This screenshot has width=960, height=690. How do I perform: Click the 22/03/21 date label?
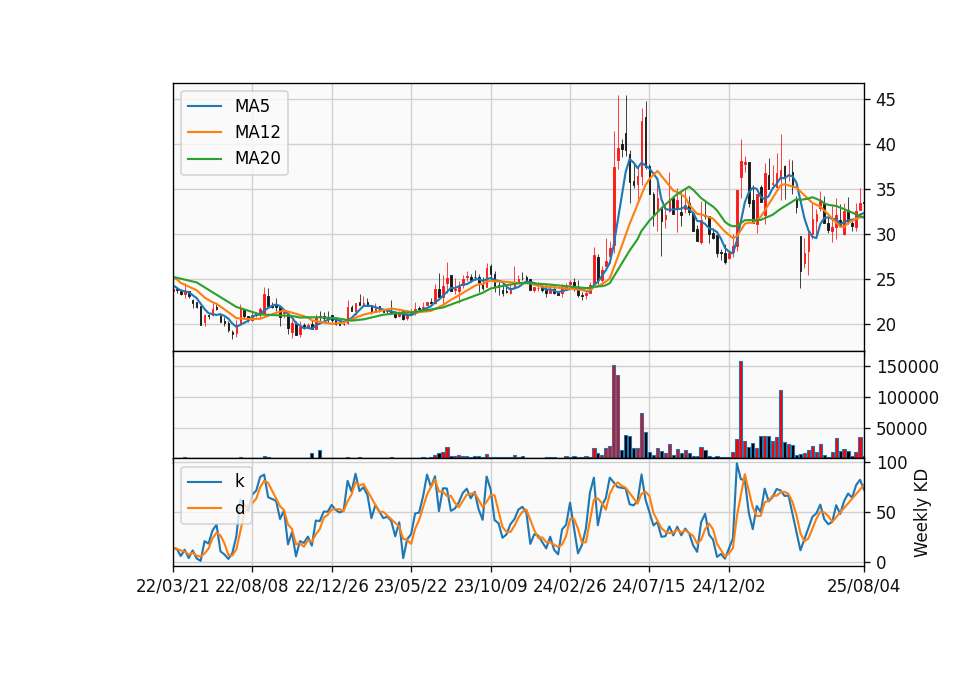(173, 586)
